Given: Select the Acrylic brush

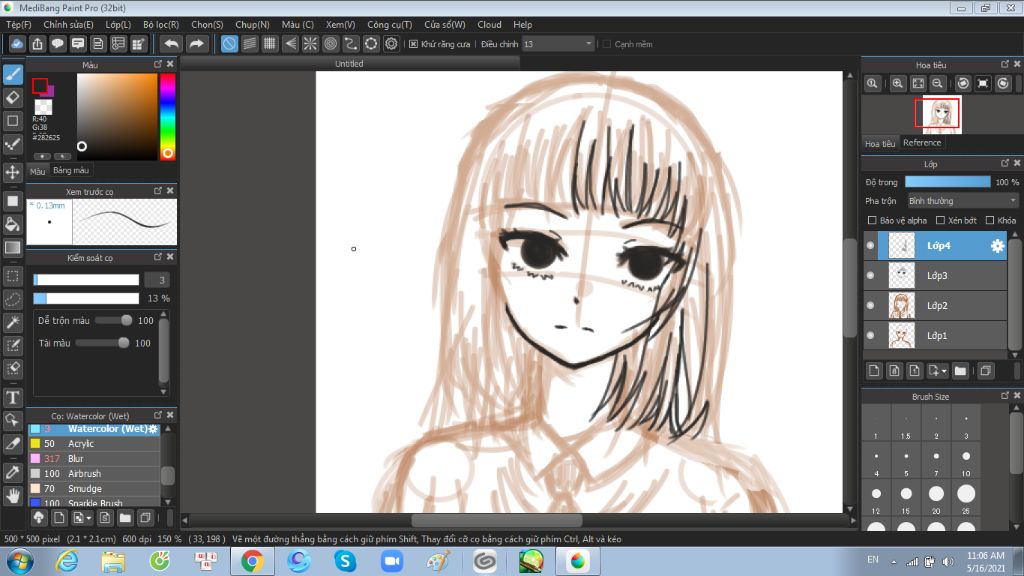Looking at the screenshot, I should tap(93, 443).
